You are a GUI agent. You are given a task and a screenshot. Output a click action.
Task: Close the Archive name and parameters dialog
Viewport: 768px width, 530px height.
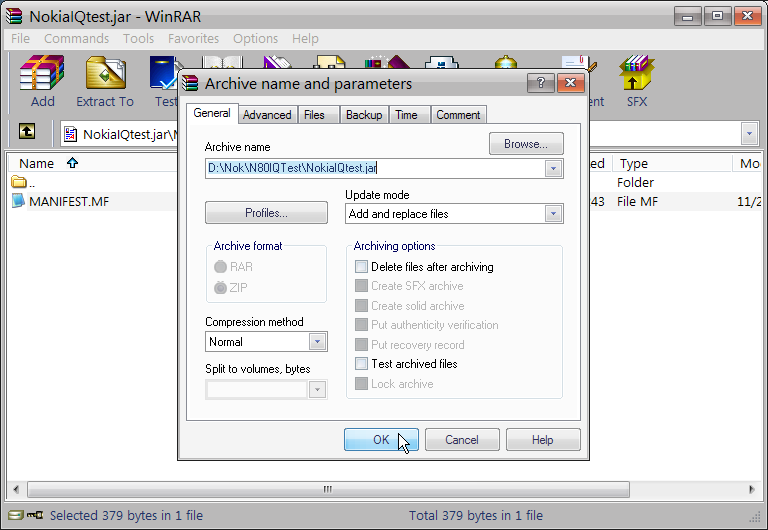[571, 83]
